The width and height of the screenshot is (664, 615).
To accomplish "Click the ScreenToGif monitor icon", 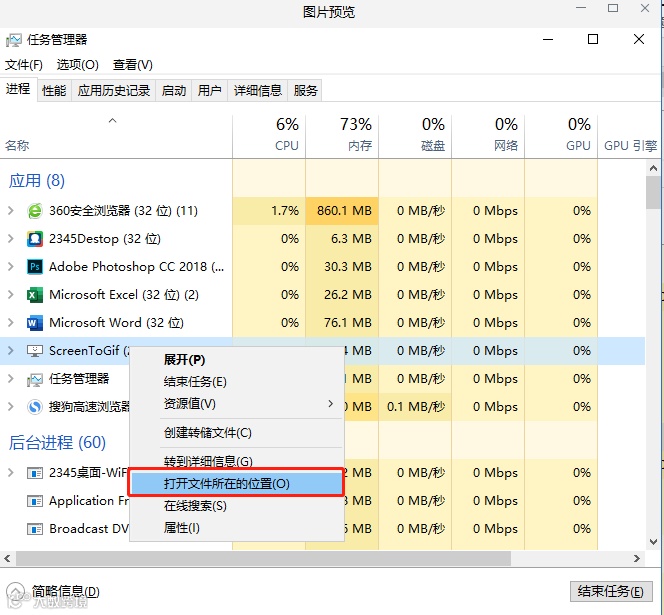I will point(35,351).
